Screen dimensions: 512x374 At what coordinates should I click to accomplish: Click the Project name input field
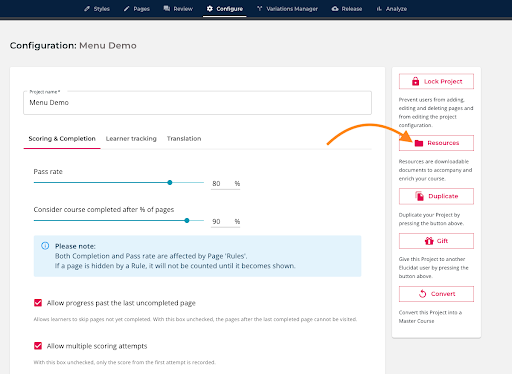tap(197, 103)
